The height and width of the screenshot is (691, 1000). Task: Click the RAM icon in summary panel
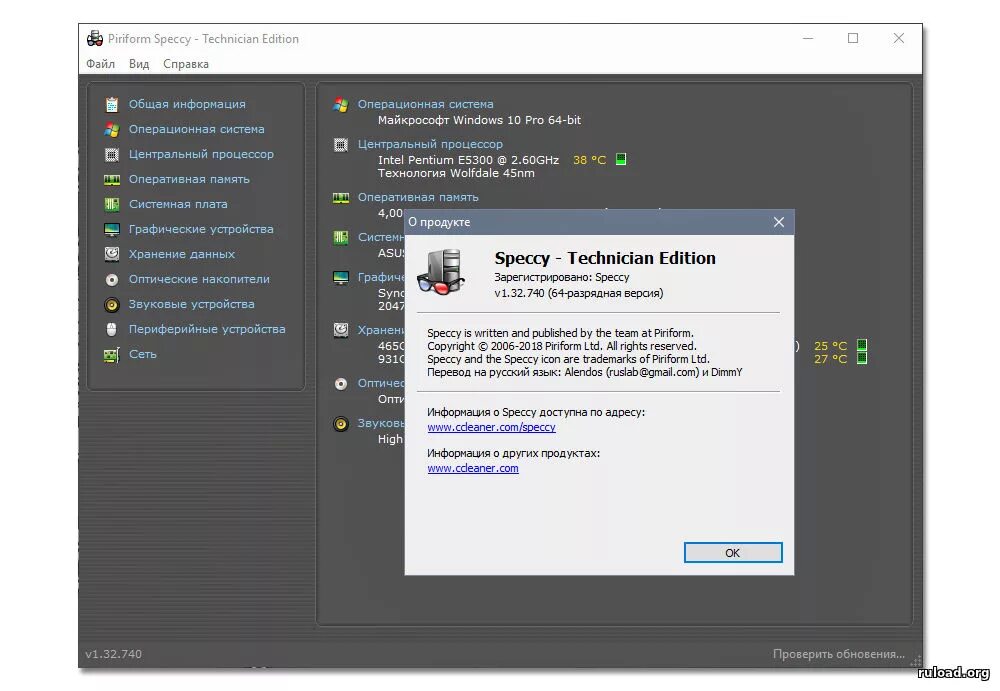pyautogui.click(x=341, y=198)
